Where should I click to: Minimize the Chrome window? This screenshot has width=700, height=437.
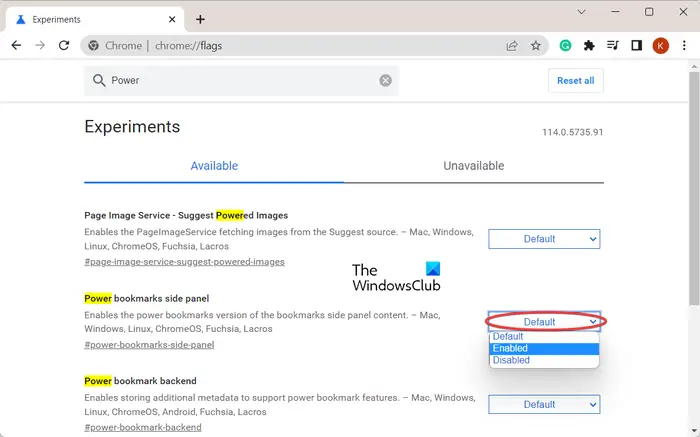(x=616, y=12)
